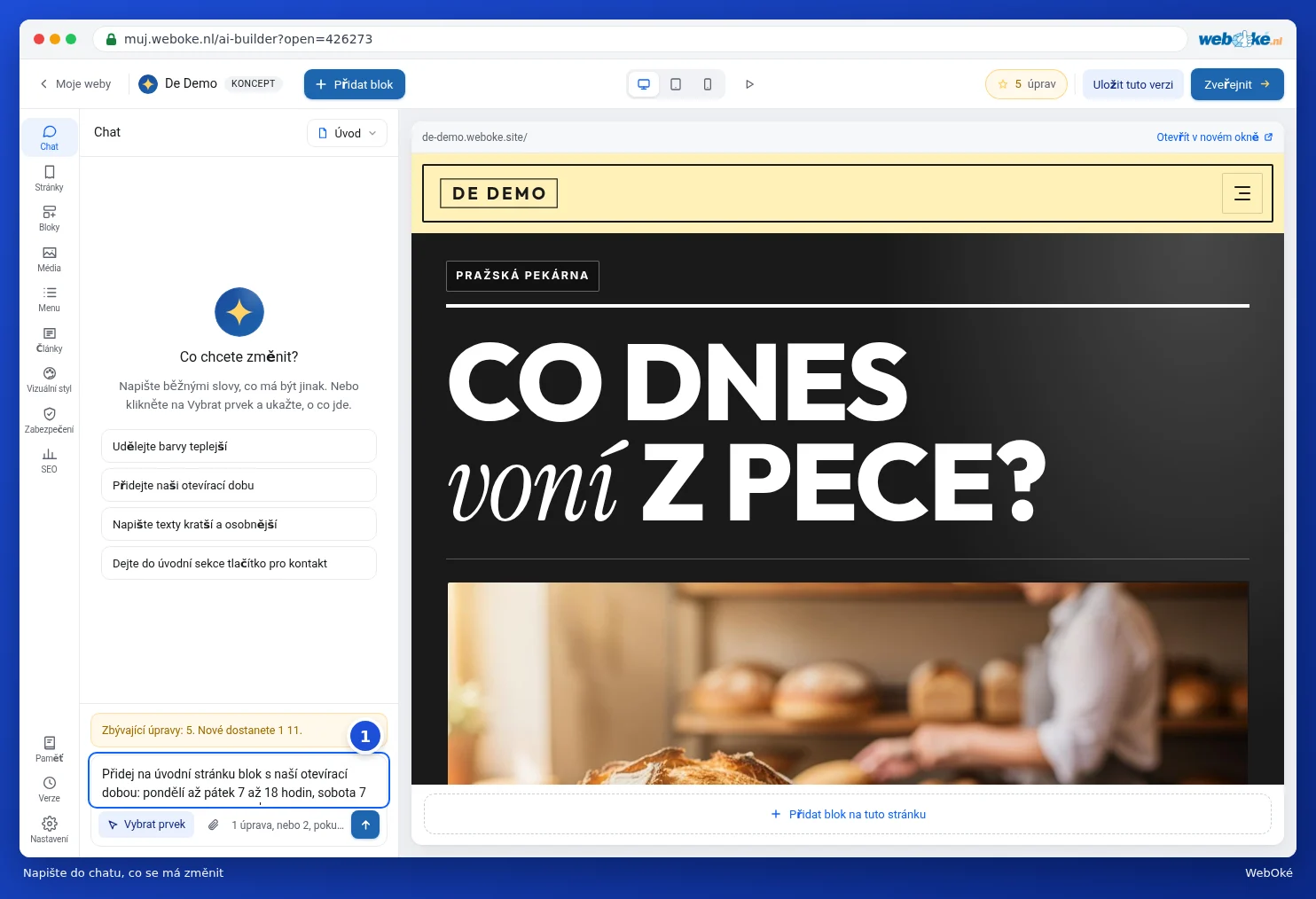
Task: Open the SEO chart icon
Action: point(49,459)
